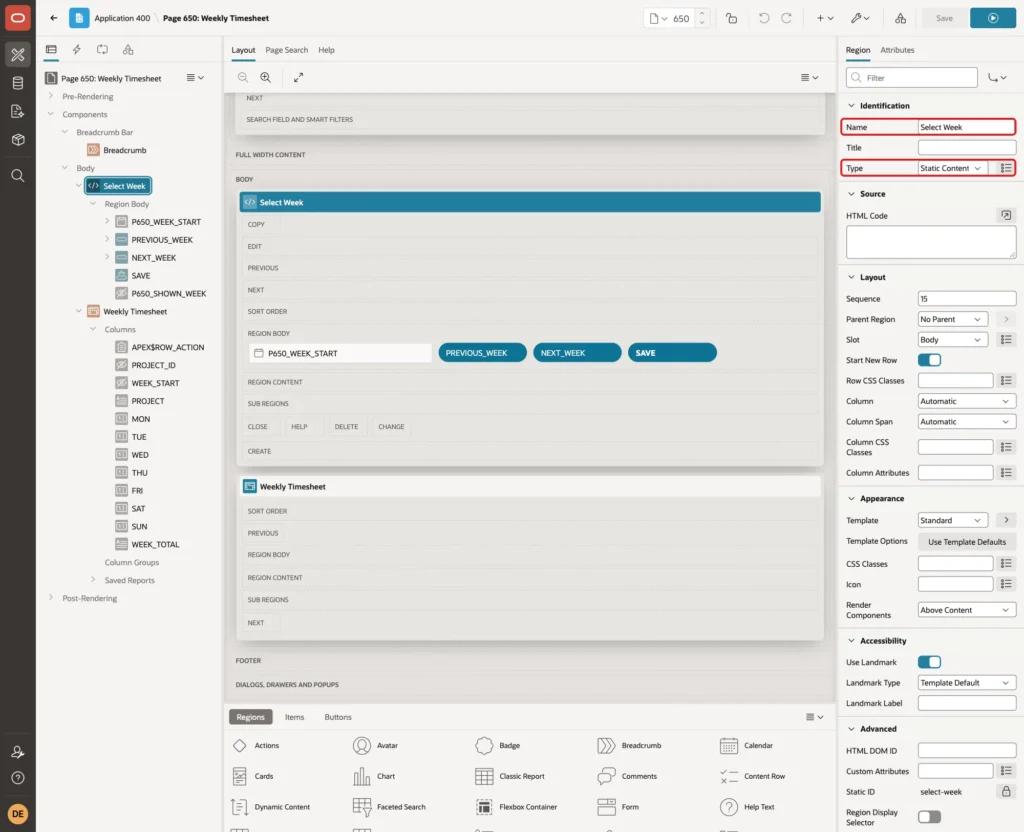Click NEXT_WEEK button in layout

pyautogui.click(x=577, y=353)
